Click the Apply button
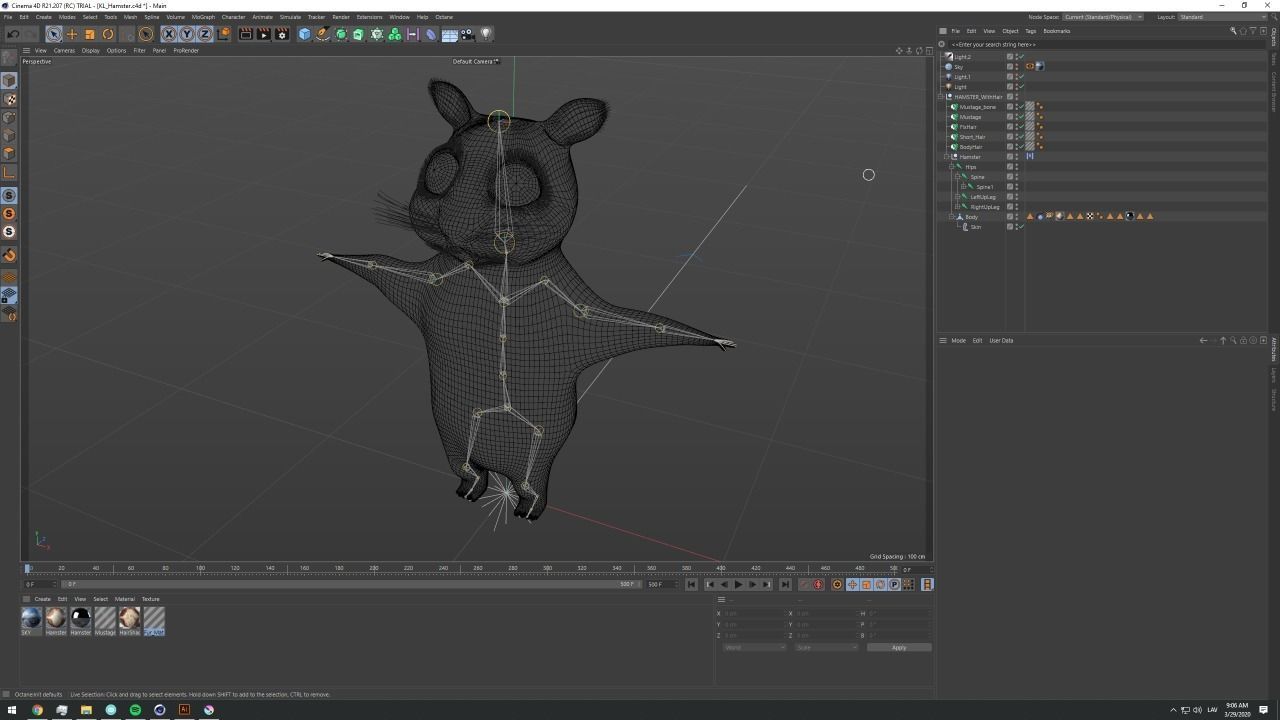 point(899,648)
